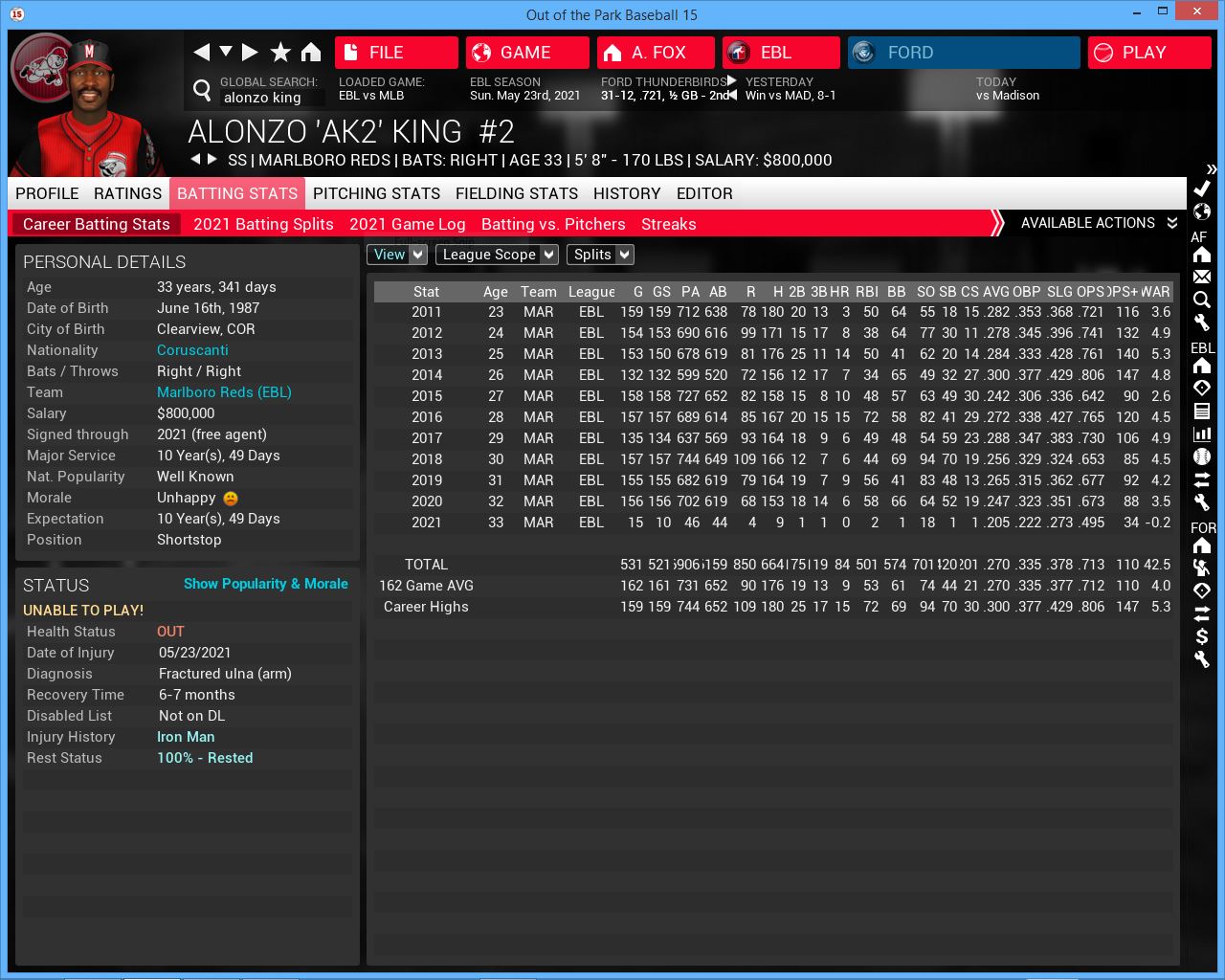Click the bookmark star icon in top navigation

[280, 53]
